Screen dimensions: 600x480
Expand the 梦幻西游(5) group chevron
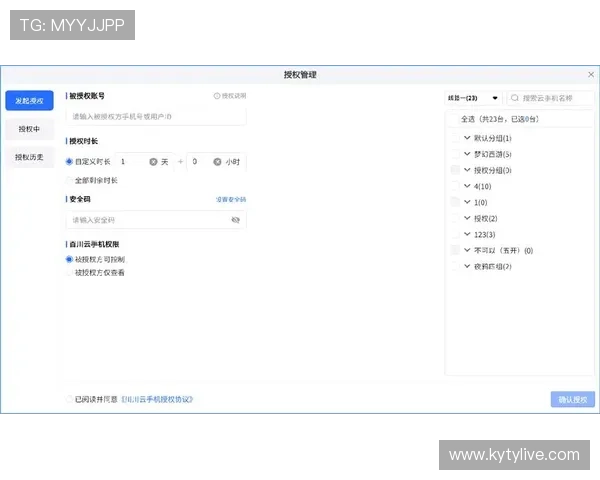[467, 153]
